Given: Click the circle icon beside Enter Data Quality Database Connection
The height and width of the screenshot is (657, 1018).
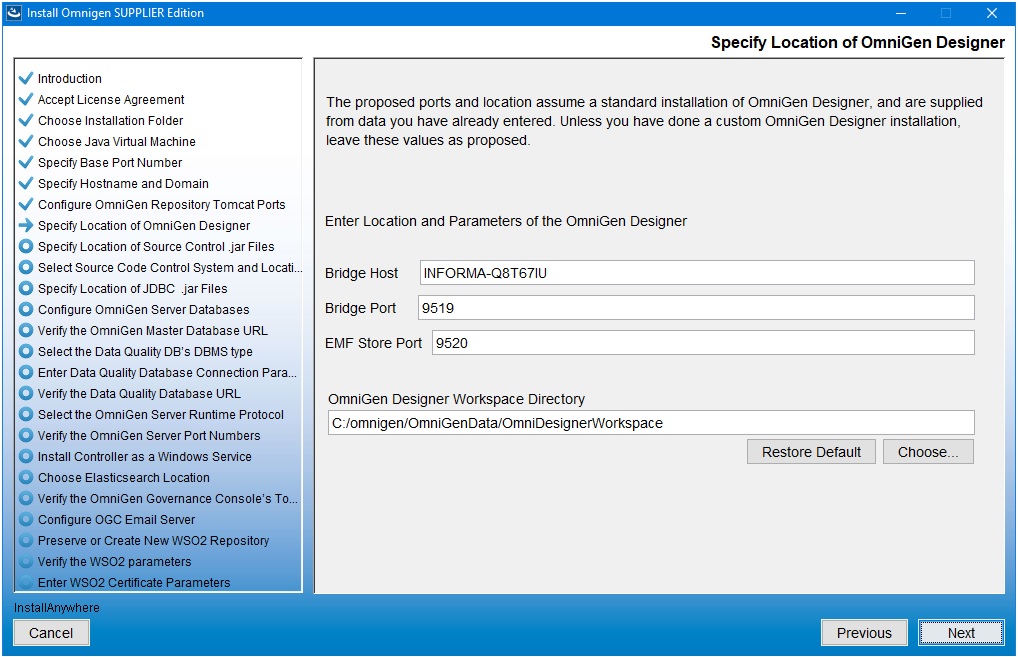Looking at the screenshot, I should pos(26,372).
